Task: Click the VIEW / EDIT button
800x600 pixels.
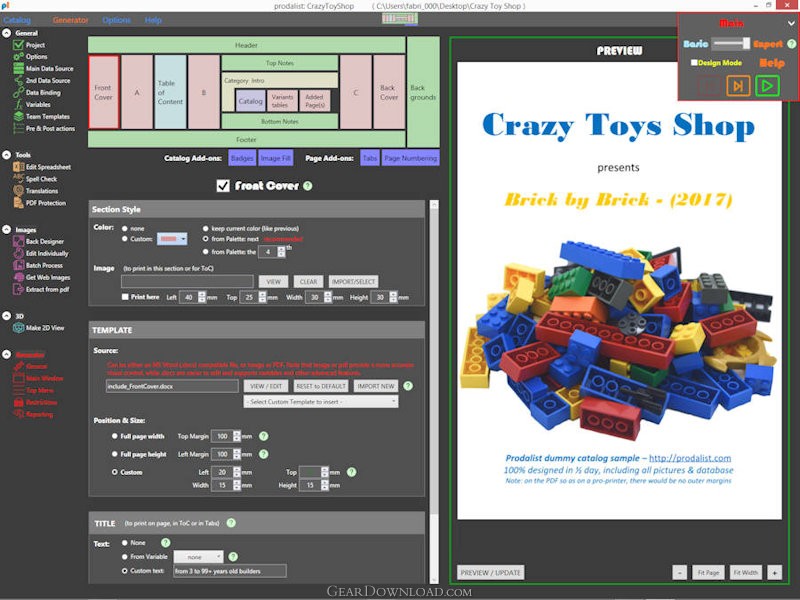Action: [266, 386]
